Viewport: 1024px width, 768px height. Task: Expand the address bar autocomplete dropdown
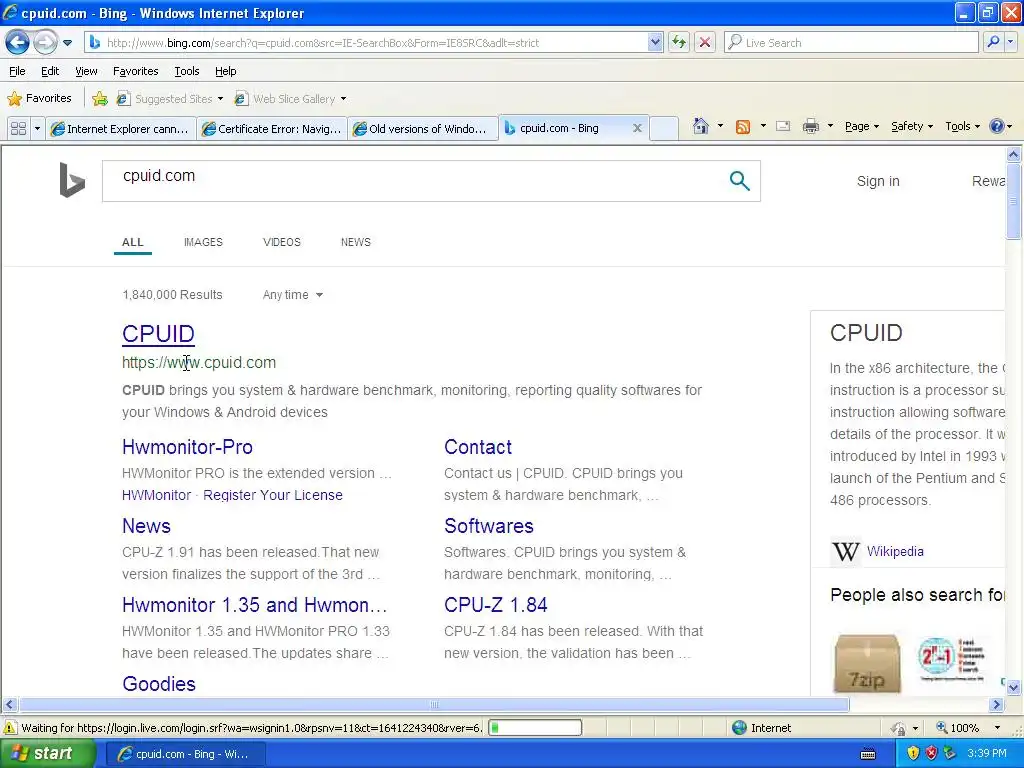(x=655, y=43)
